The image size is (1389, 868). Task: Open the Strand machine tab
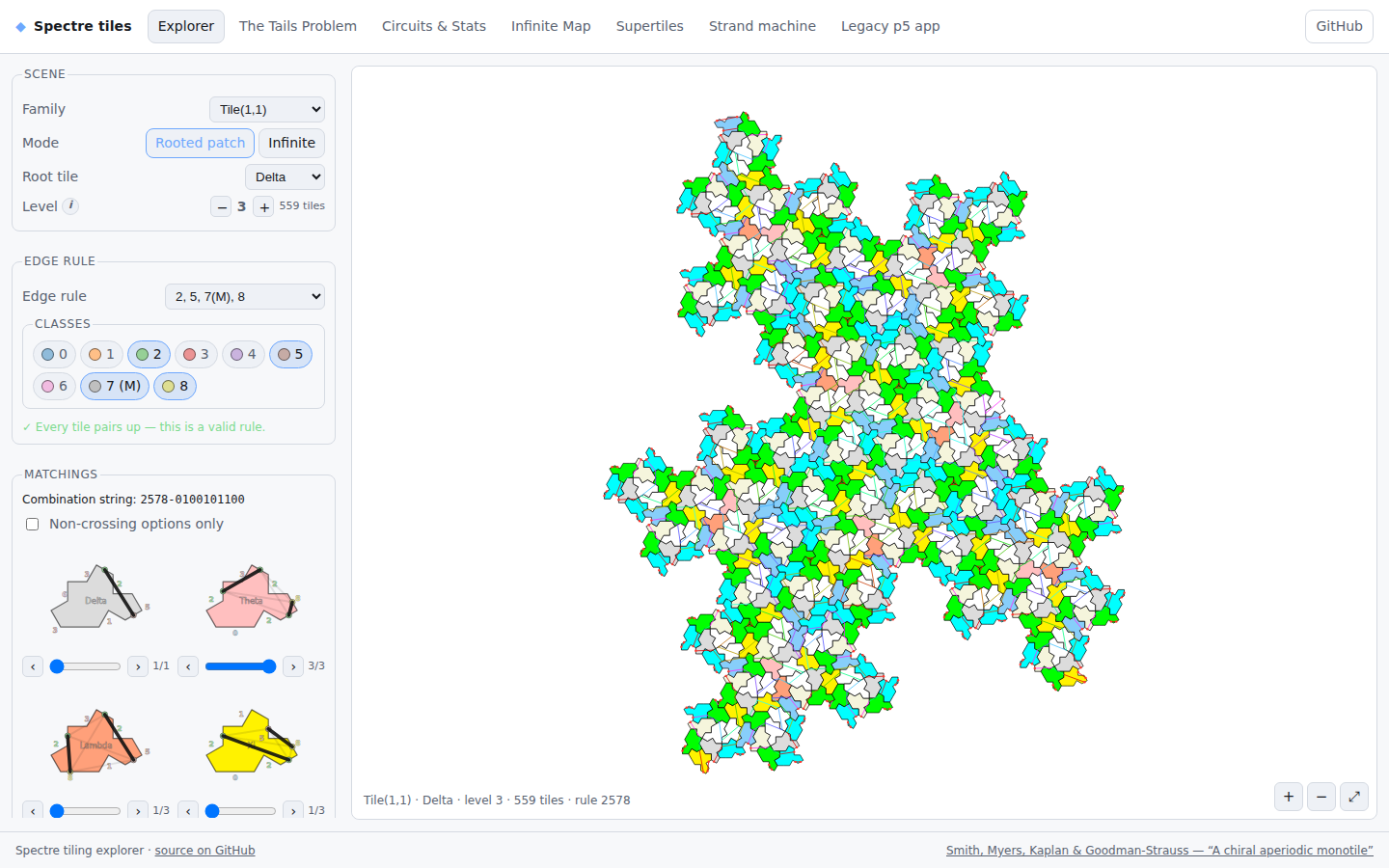pyautogui.click(x=762, y=27)
